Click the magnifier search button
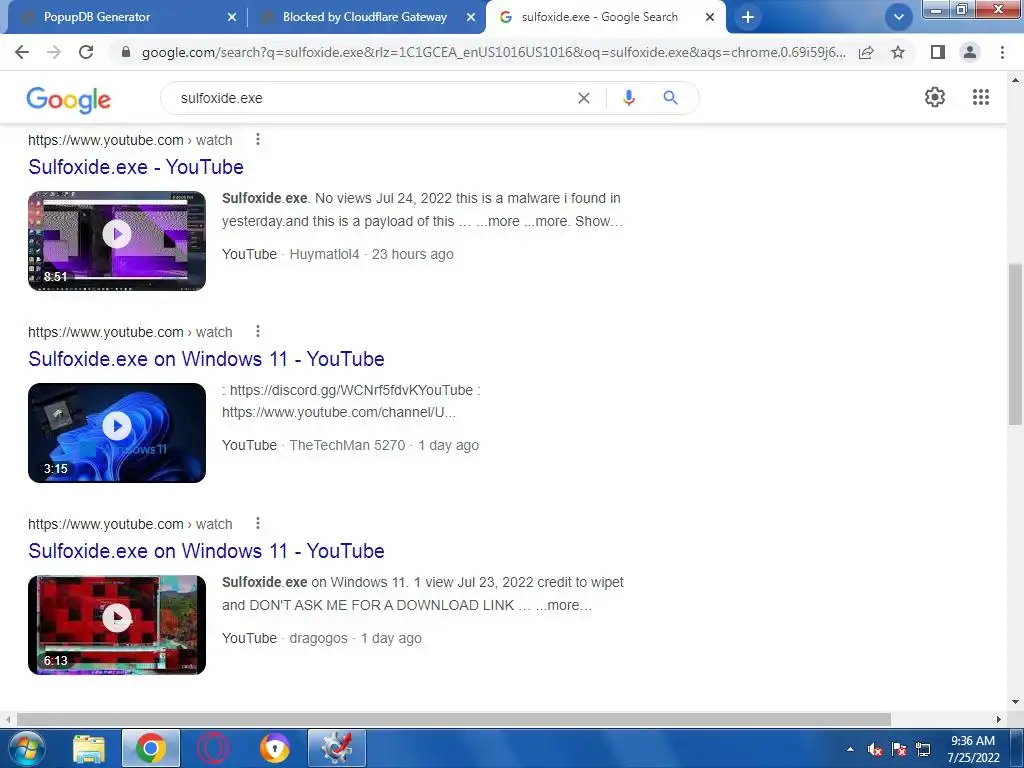Image resolution: width=1024 pixels, height=768 pixels. click(x=670, y=98)
